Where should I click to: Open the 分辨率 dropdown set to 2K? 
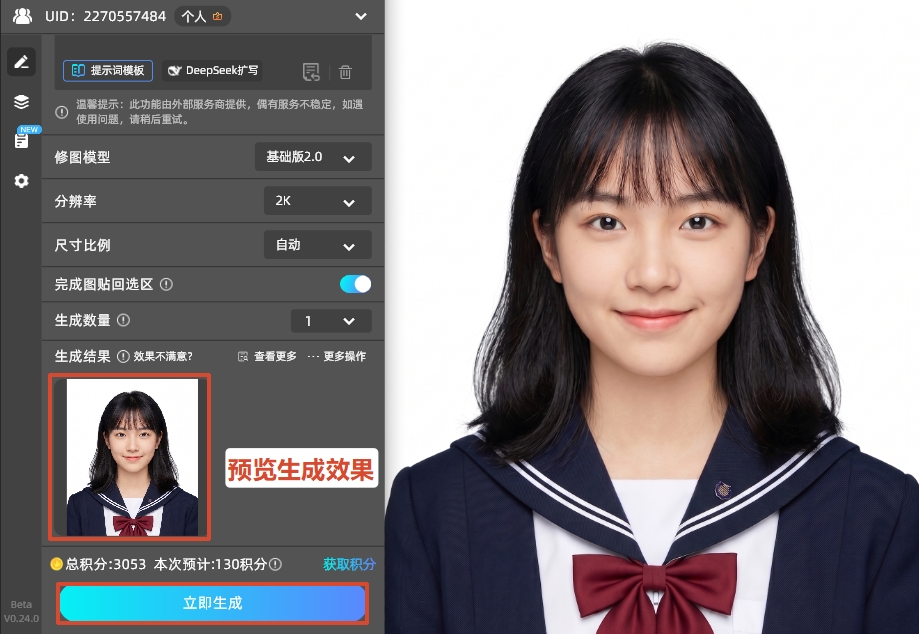tap(317, 200)
